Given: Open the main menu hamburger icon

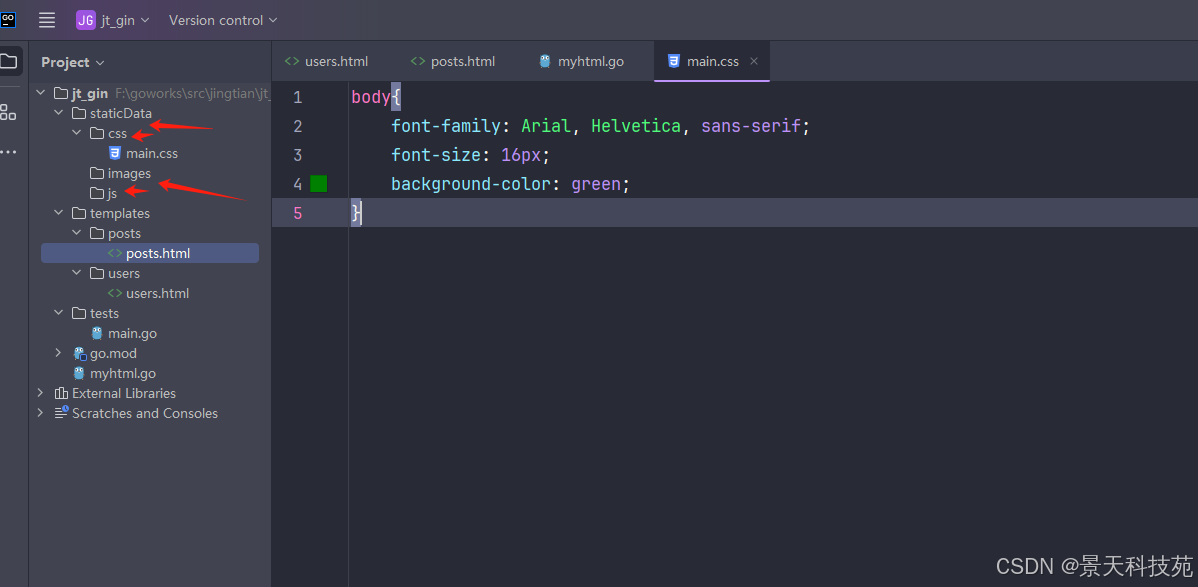Looking at the screenshot, I should pyautogui.click(x=47, y=20).
